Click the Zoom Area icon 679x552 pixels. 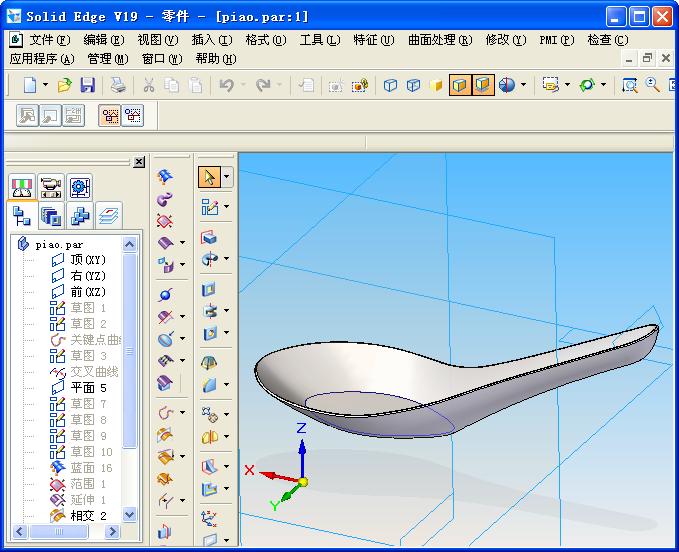pos(629,85)
